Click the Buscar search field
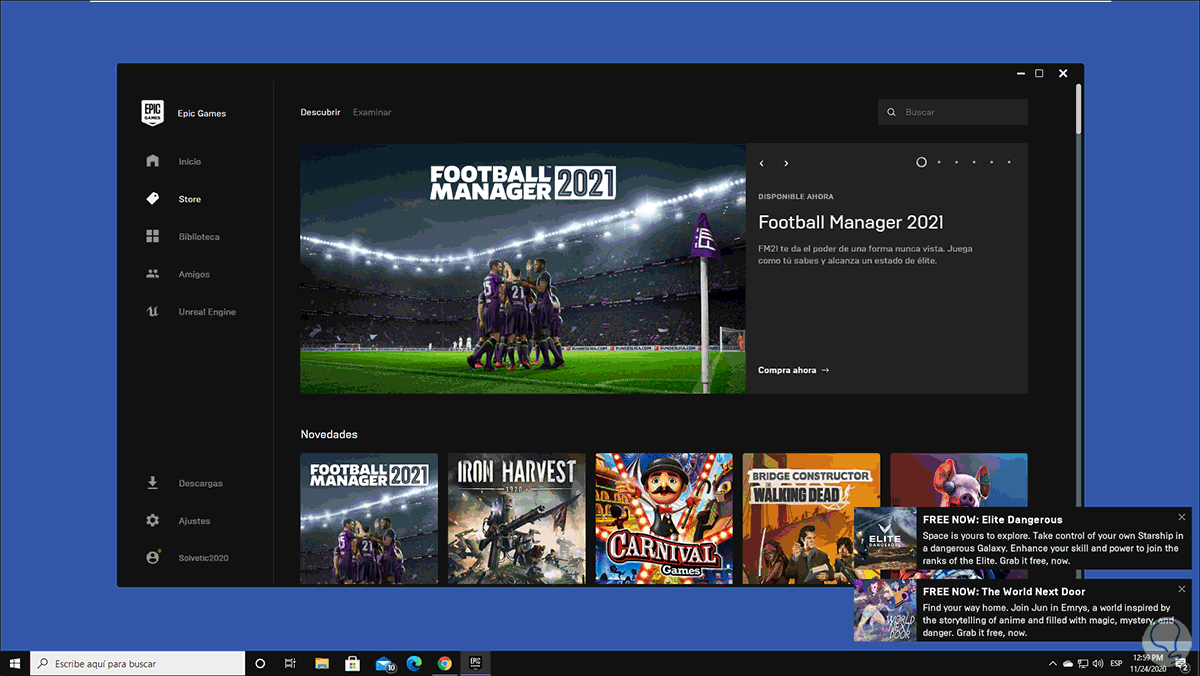 [953, 112]
